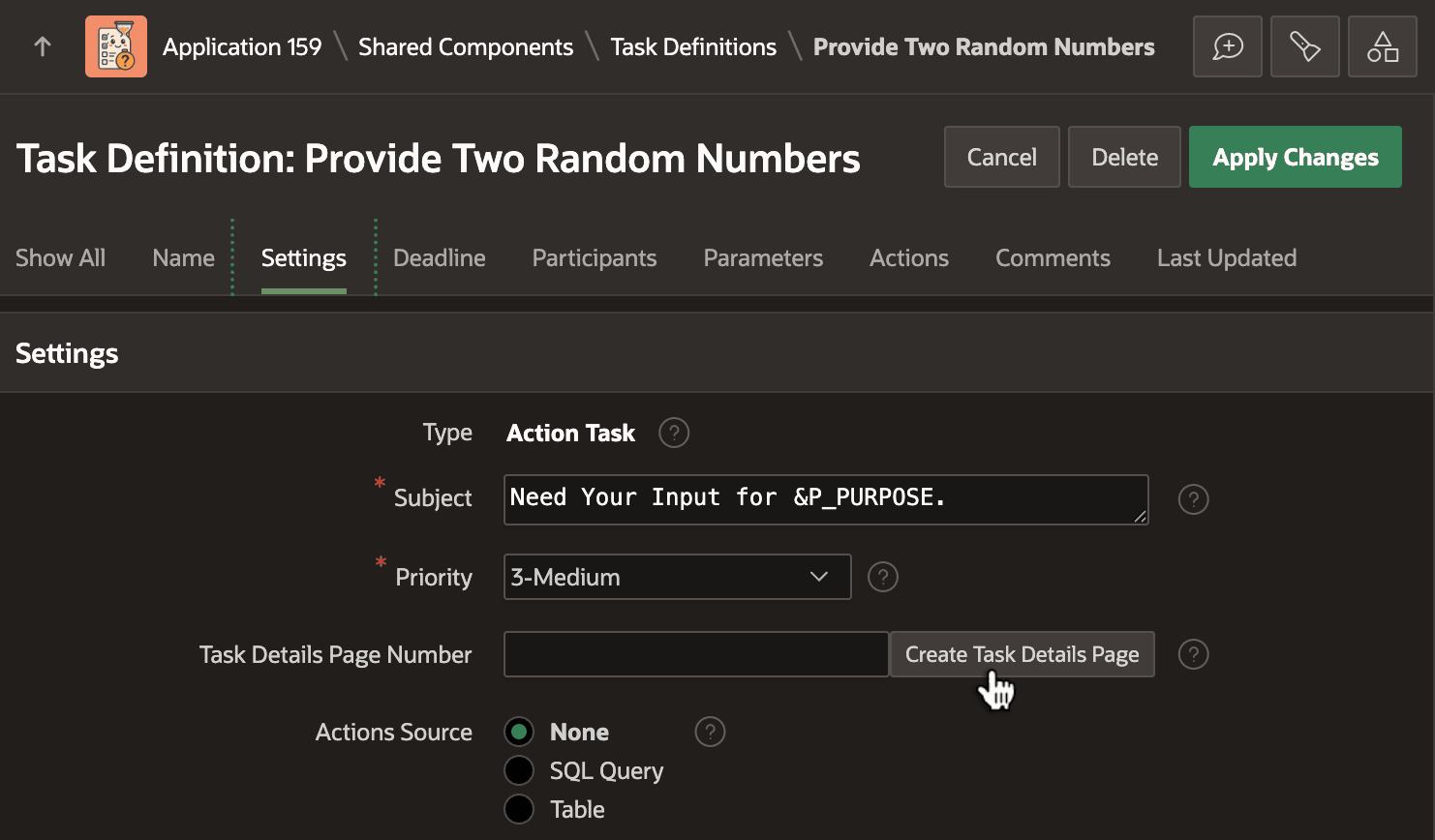
Task: Open the Participants tab
Action: [x=595, y=257]
